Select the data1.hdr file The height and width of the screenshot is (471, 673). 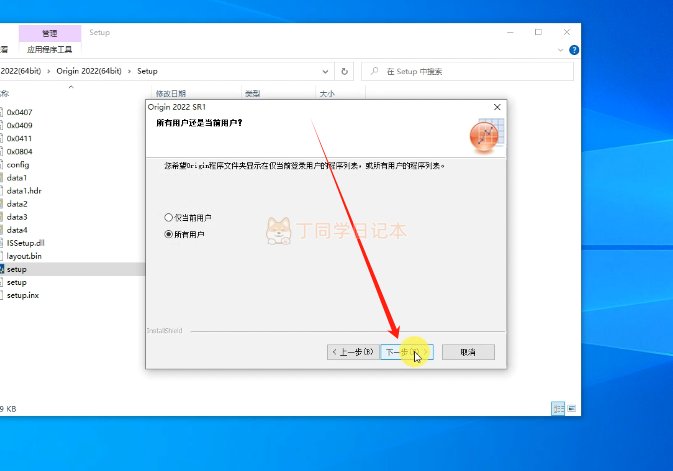click(x=24, y=191)
